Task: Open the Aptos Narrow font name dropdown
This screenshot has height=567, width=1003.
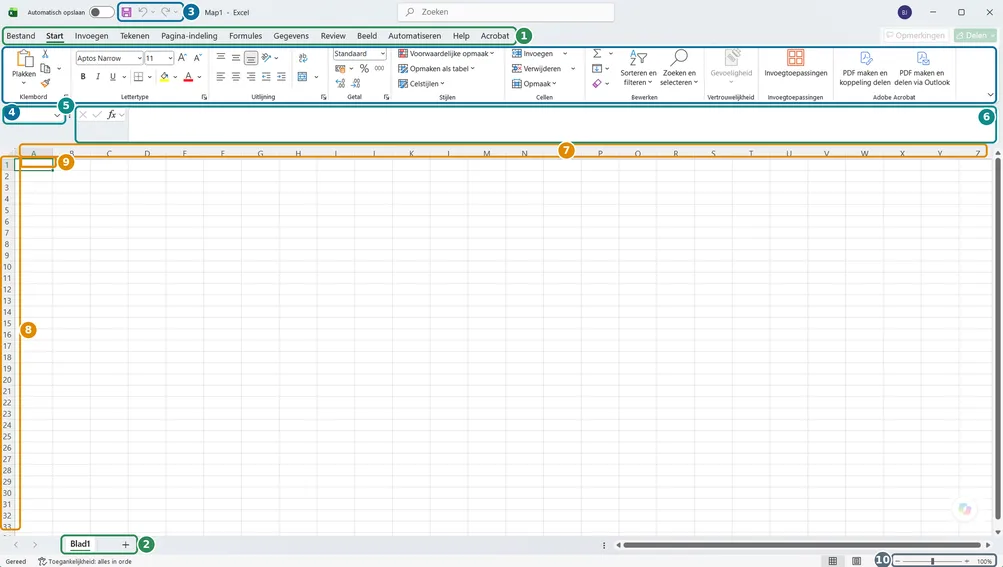Action: pos(139,58)
